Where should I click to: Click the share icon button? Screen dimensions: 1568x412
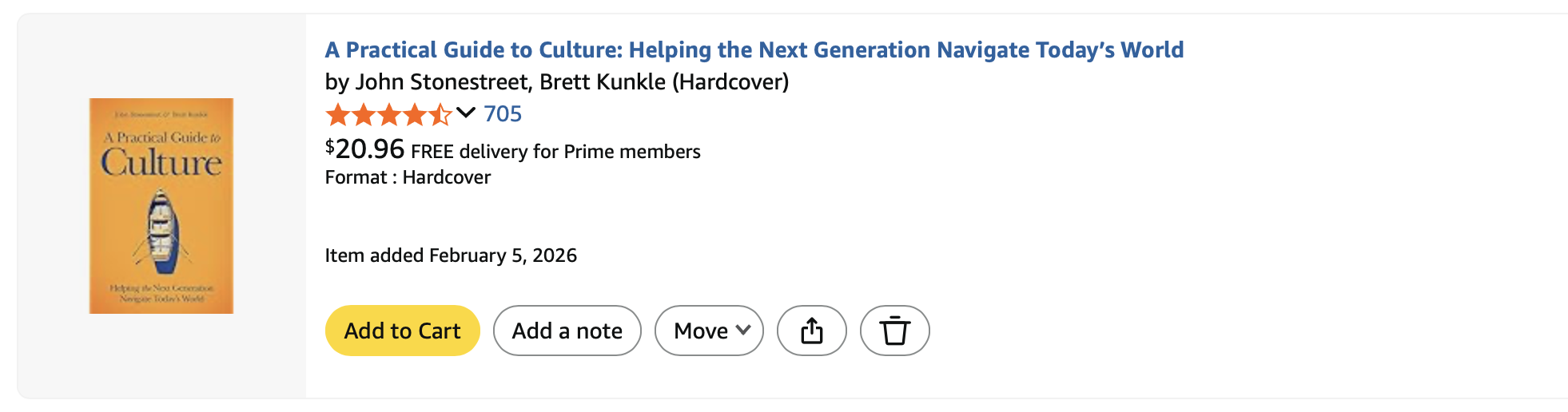(811, 331)
